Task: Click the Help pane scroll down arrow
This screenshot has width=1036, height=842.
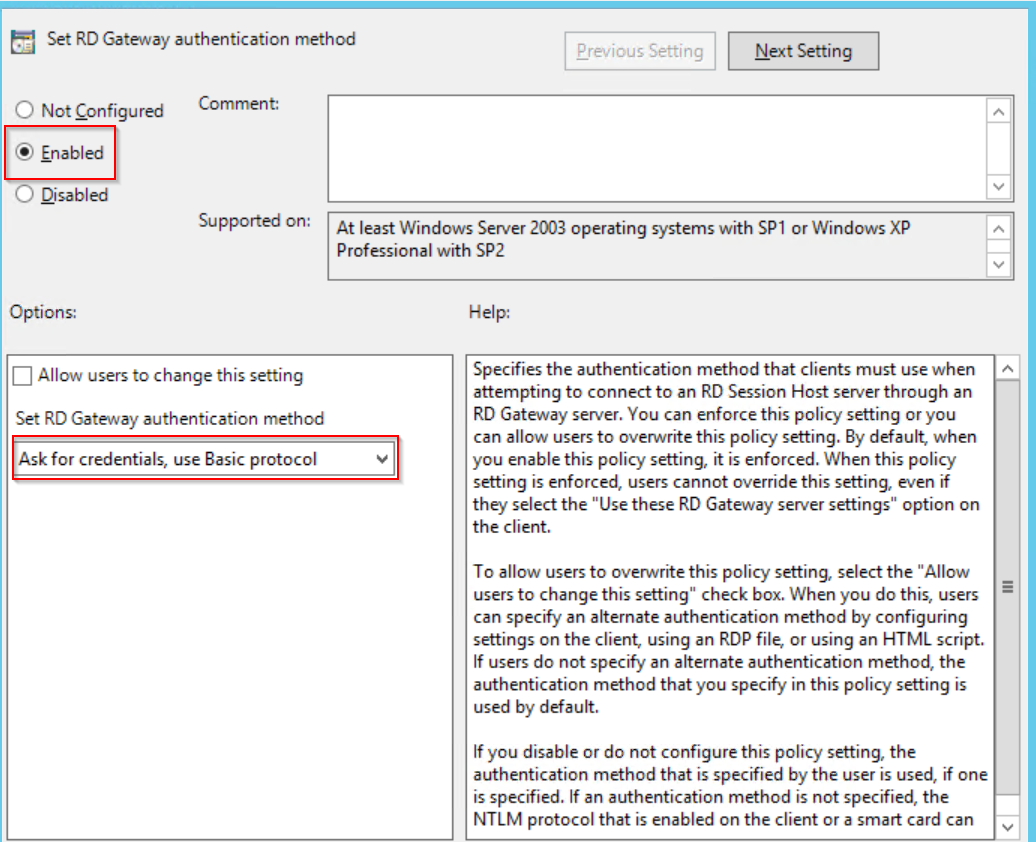Action: pyautogui.click(x=1008, y=826)
